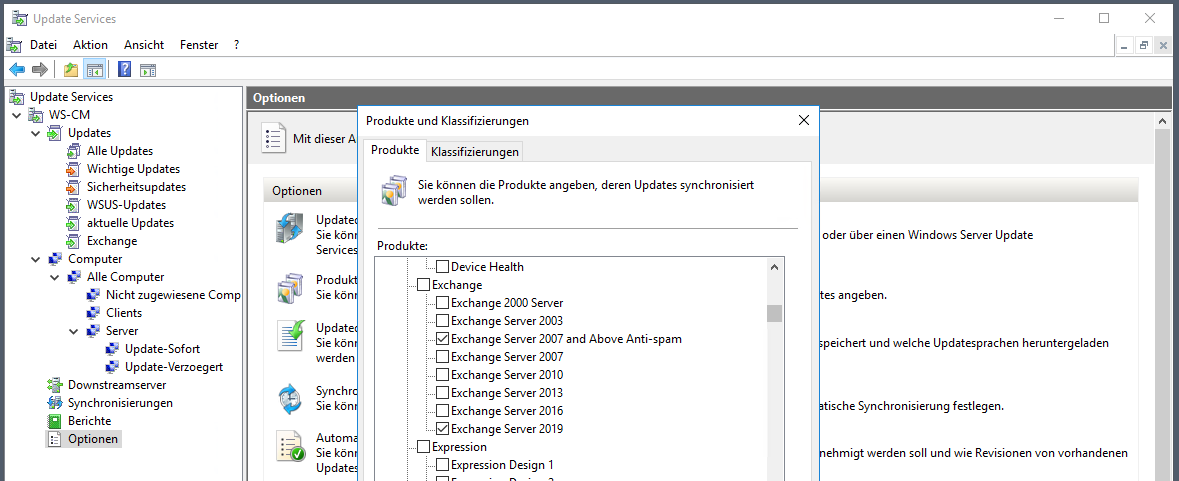Screen dimensions: 1179x481
Task: Click the Back arrow toolbar icon
Action: coord(17,70)
